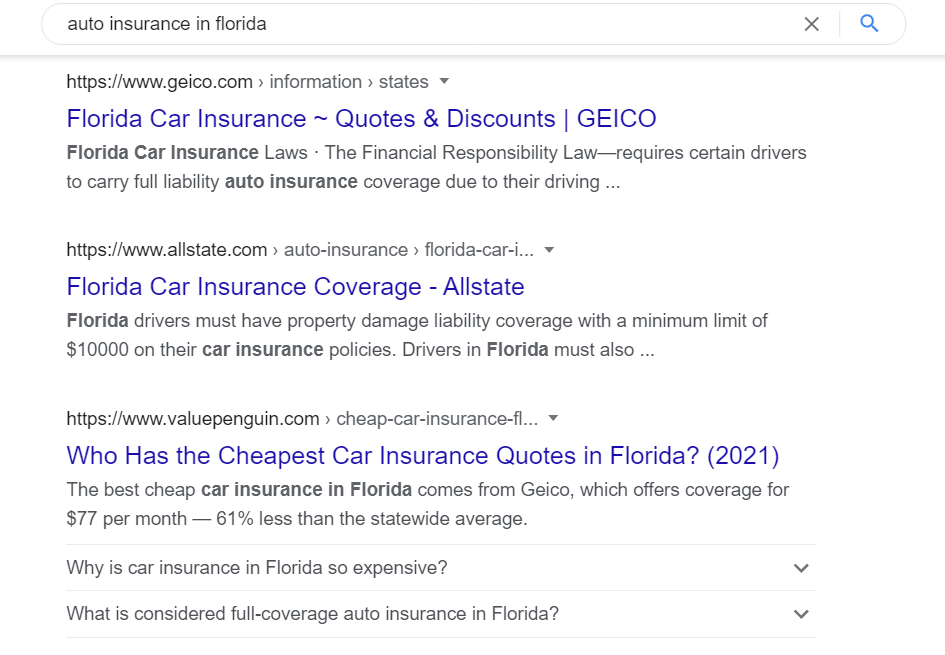The image size is (945, 655).
Task: Open 'Florida Car Insurance ~ Quotes & Discounts | GEICO'
Action: [362, 119]
